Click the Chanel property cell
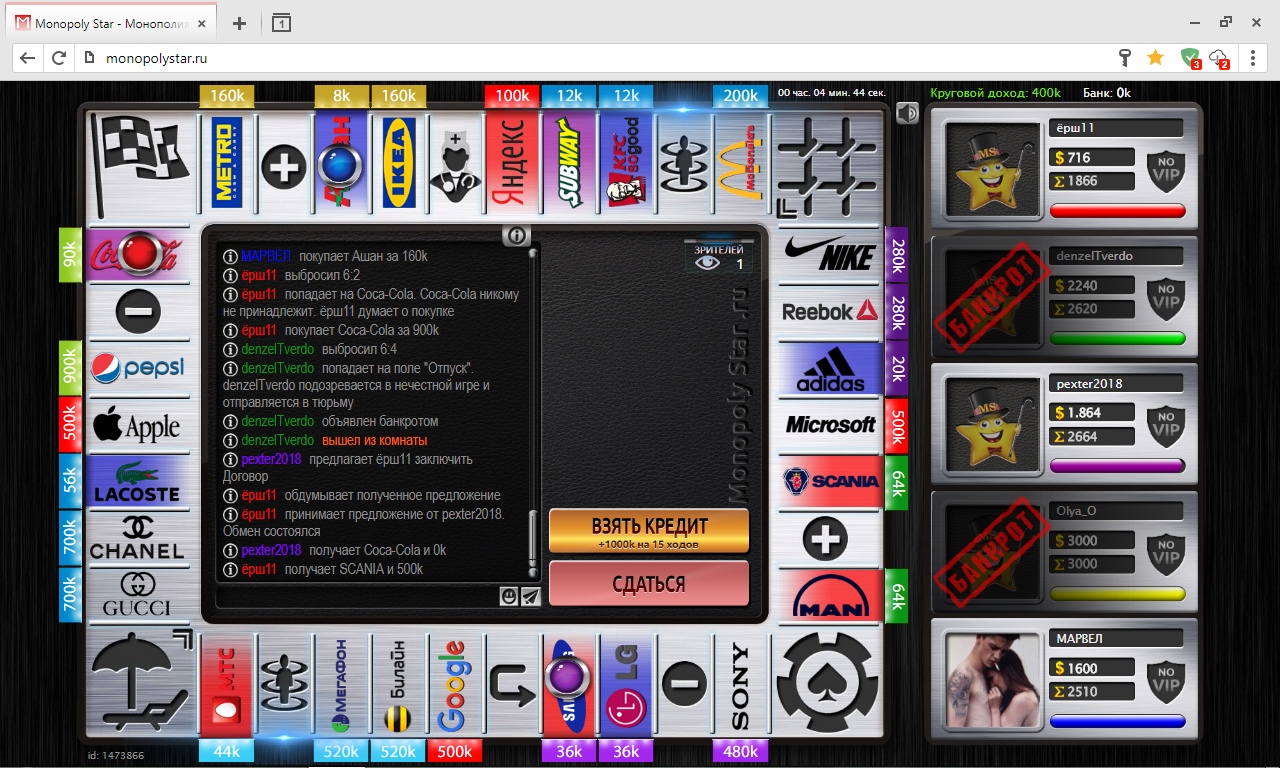 pos(138,539)
